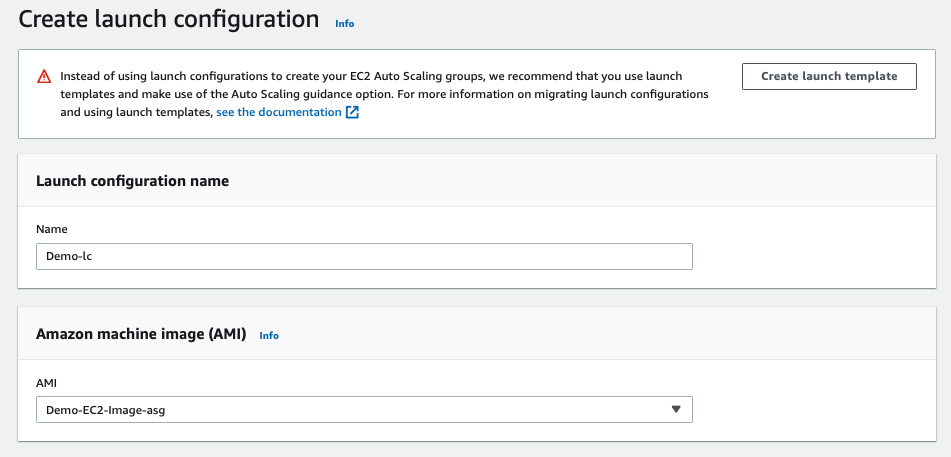
Task: Click the external link icon after documentation
Action: coord(352,112)
